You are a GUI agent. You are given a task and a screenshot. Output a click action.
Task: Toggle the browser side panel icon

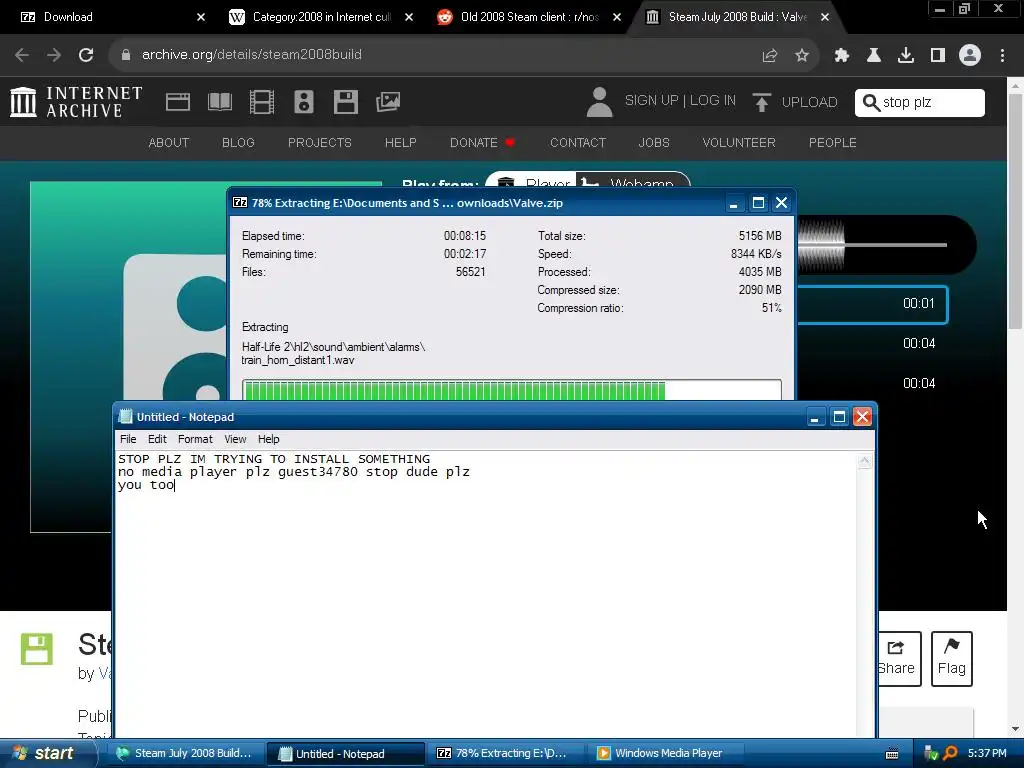[x=938, y=56]
